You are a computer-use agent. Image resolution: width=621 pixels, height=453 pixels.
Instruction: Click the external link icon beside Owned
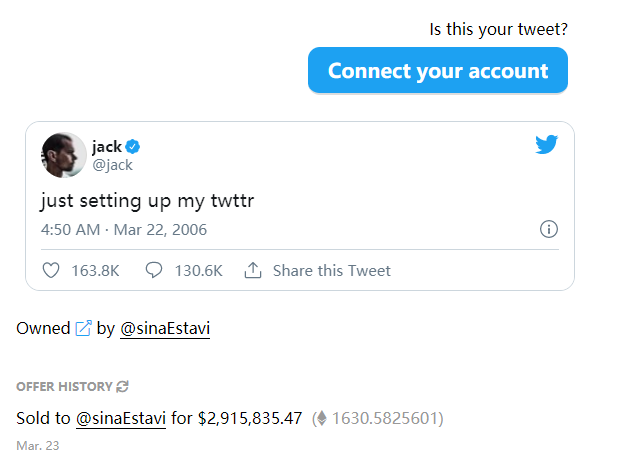click(x=84, y=328)
